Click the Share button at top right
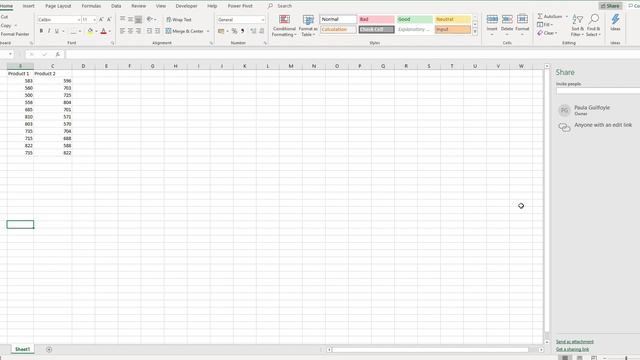 click(610, 6)
